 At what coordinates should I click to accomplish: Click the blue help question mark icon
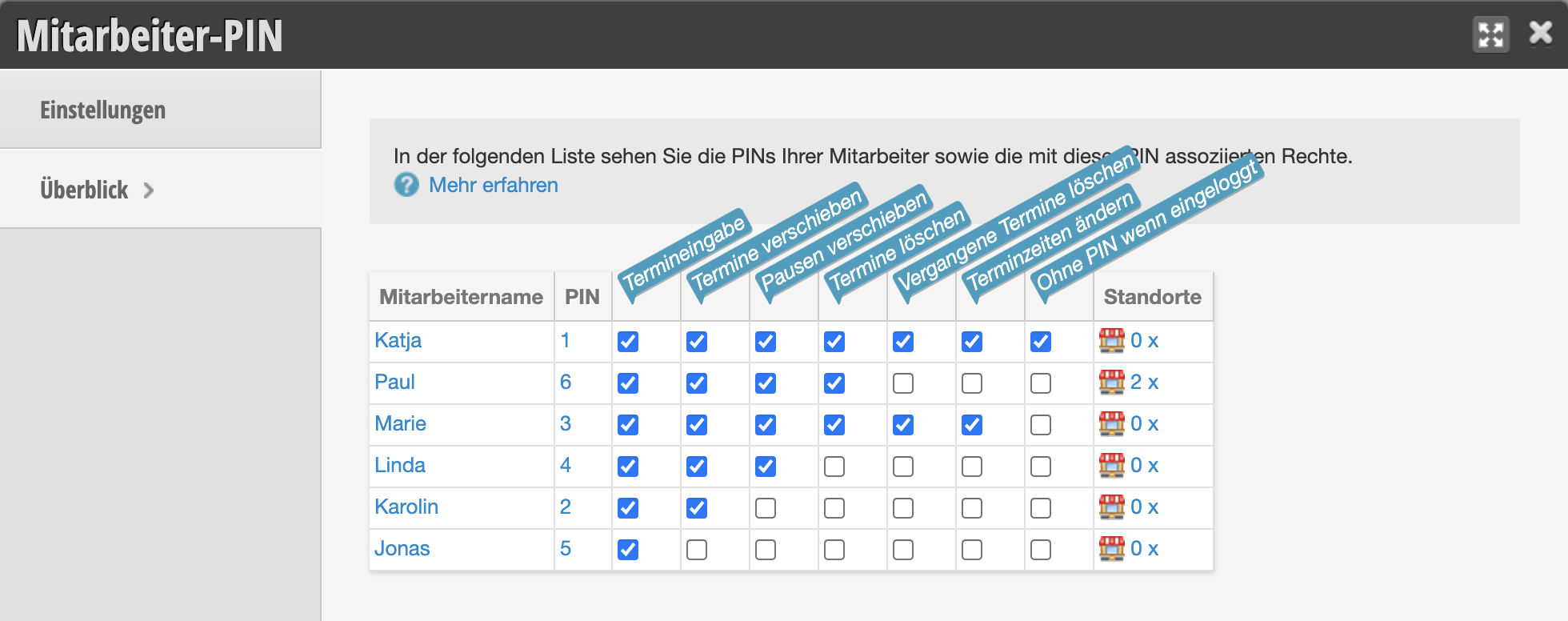click(406, 185)
